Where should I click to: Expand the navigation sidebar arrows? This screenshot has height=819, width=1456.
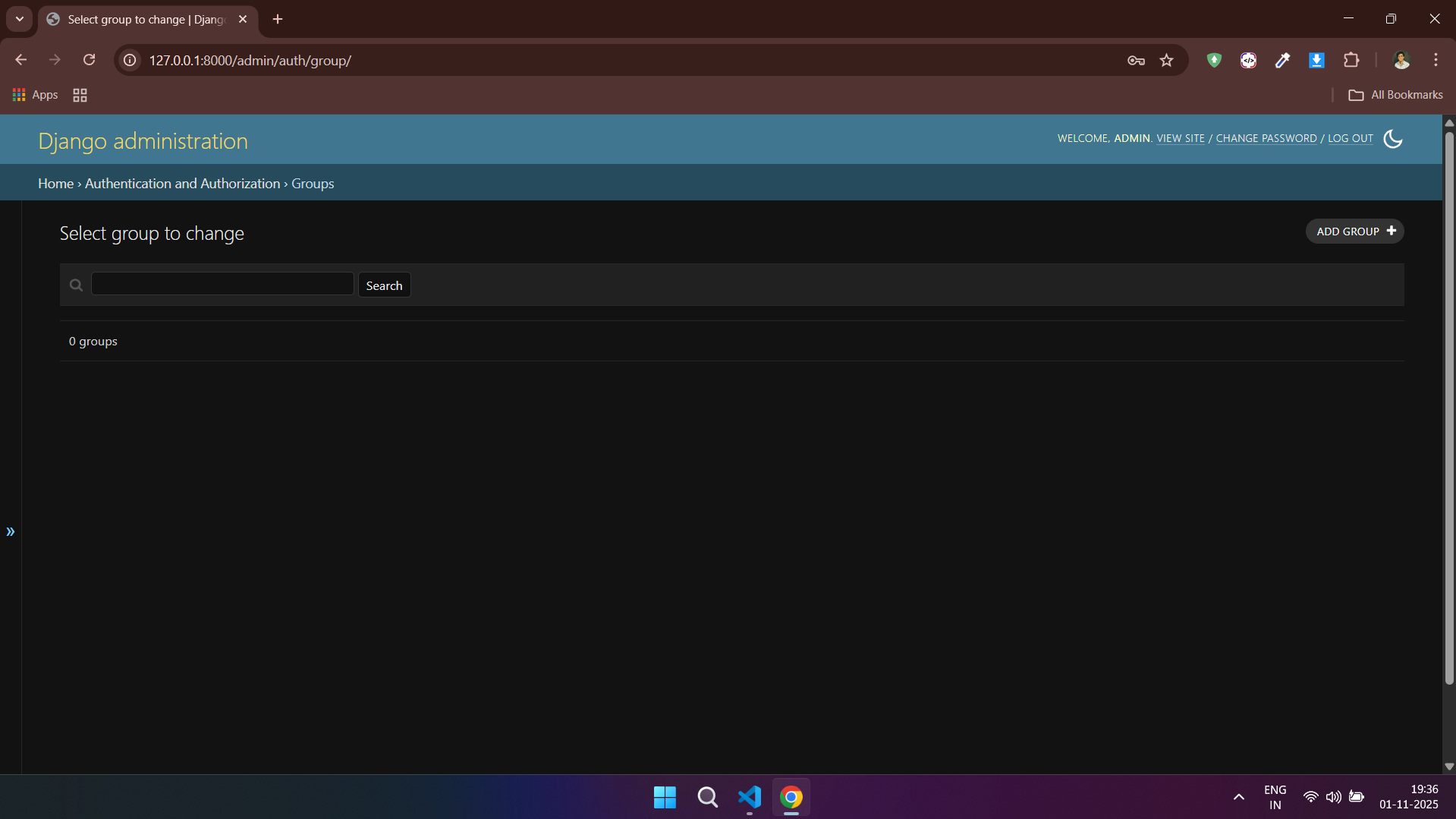11,532
